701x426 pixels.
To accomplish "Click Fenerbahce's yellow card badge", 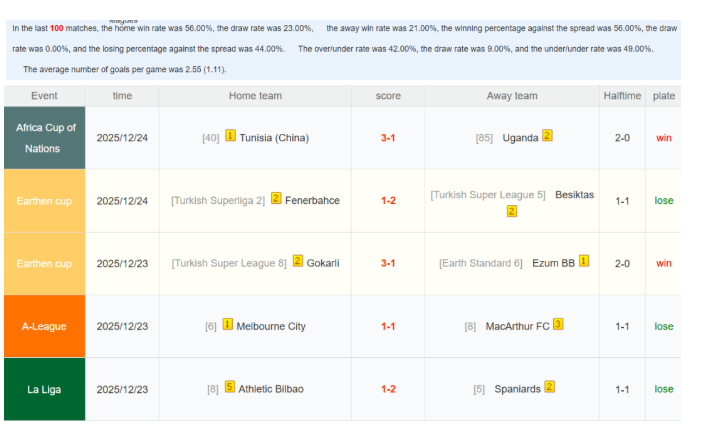I will pyautogui.click(x=276, y=199).
